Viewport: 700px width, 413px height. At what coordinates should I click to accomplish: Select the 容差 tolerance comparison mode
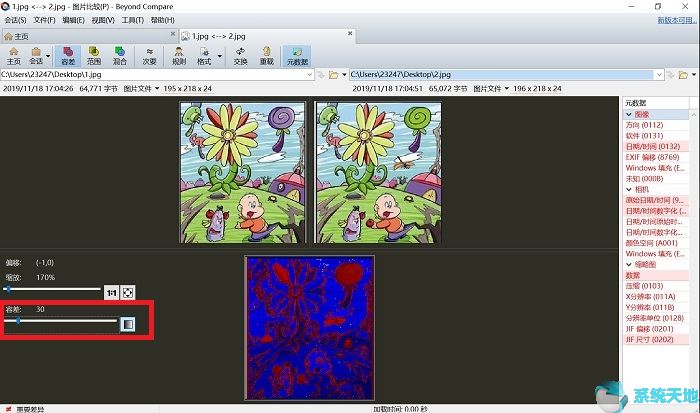click(x=68, y=56)
